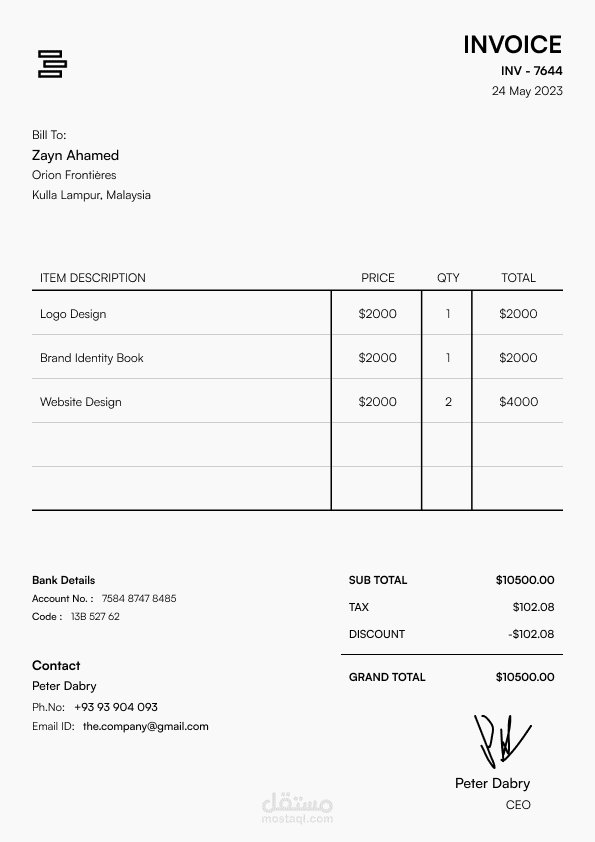Select the Logo Design row item

(x=73, y=314)
